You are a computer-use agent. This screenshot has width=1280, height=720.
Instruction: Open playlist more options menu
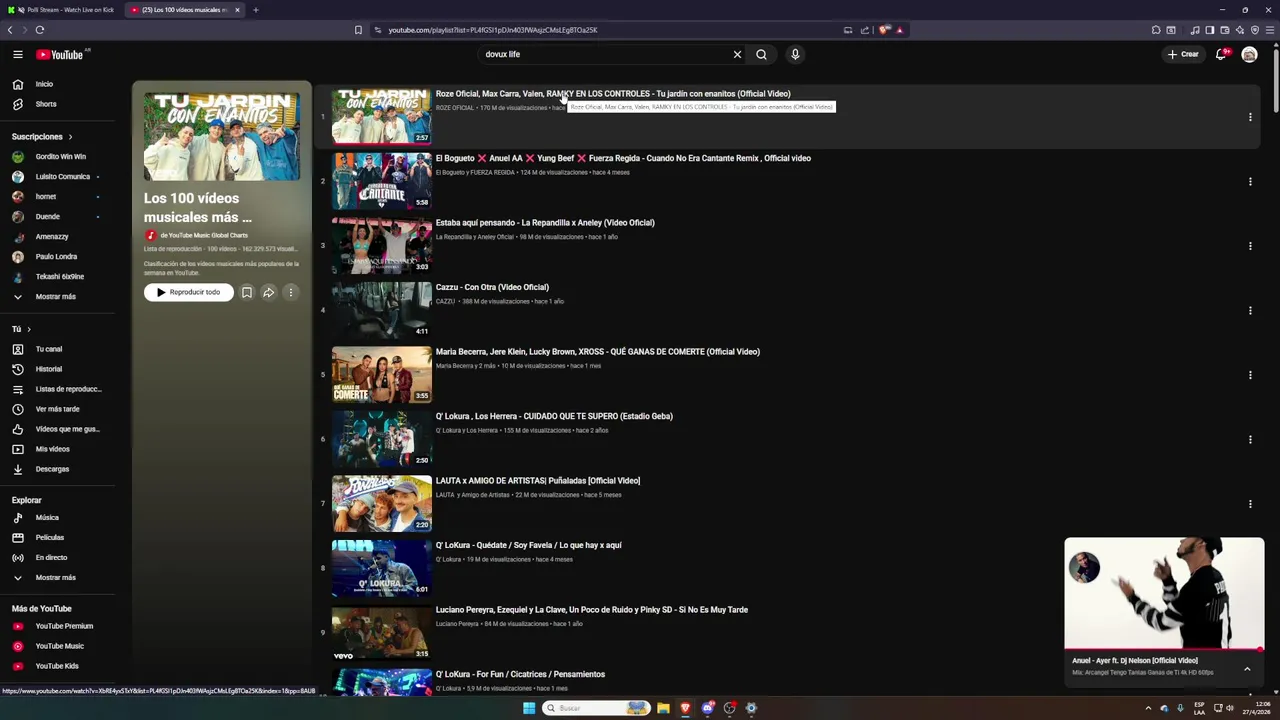(291, 292)
